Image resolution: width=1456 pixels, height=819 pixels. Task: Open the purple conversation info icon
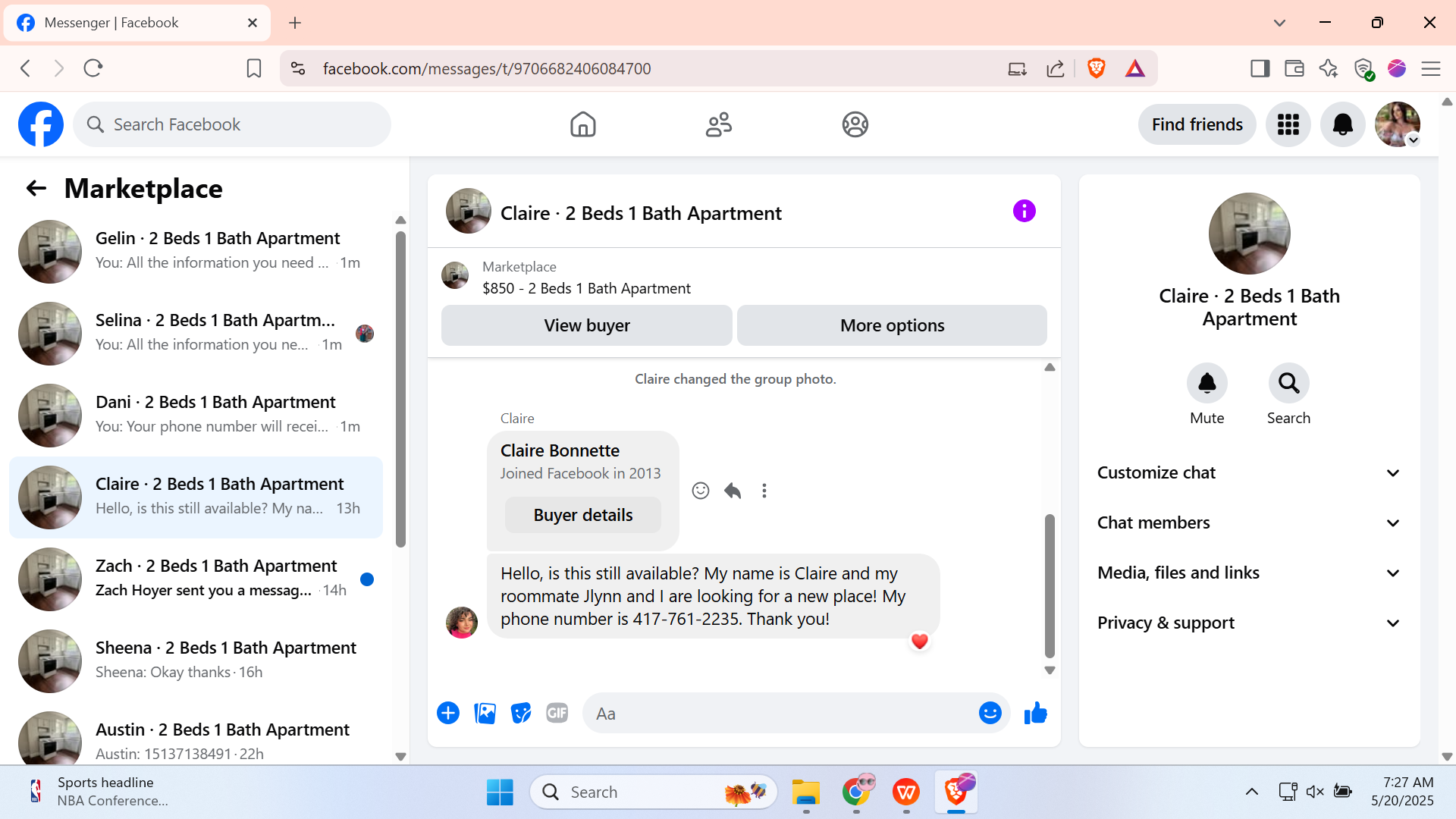pyautogui.click(x=1024, y=211)
